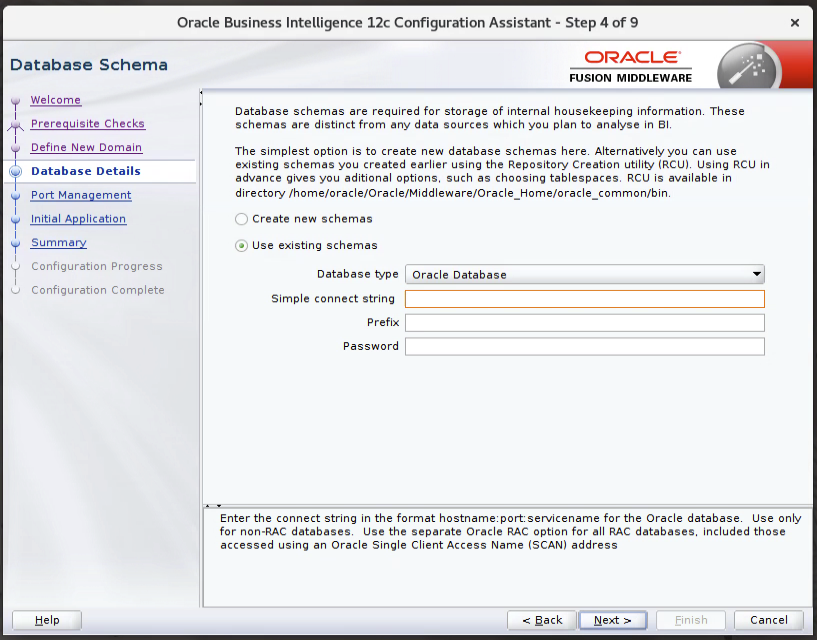Viewport: 817px width, 640px height.
Task: Close the Configuration Assistant window
Action: [795, 23]
